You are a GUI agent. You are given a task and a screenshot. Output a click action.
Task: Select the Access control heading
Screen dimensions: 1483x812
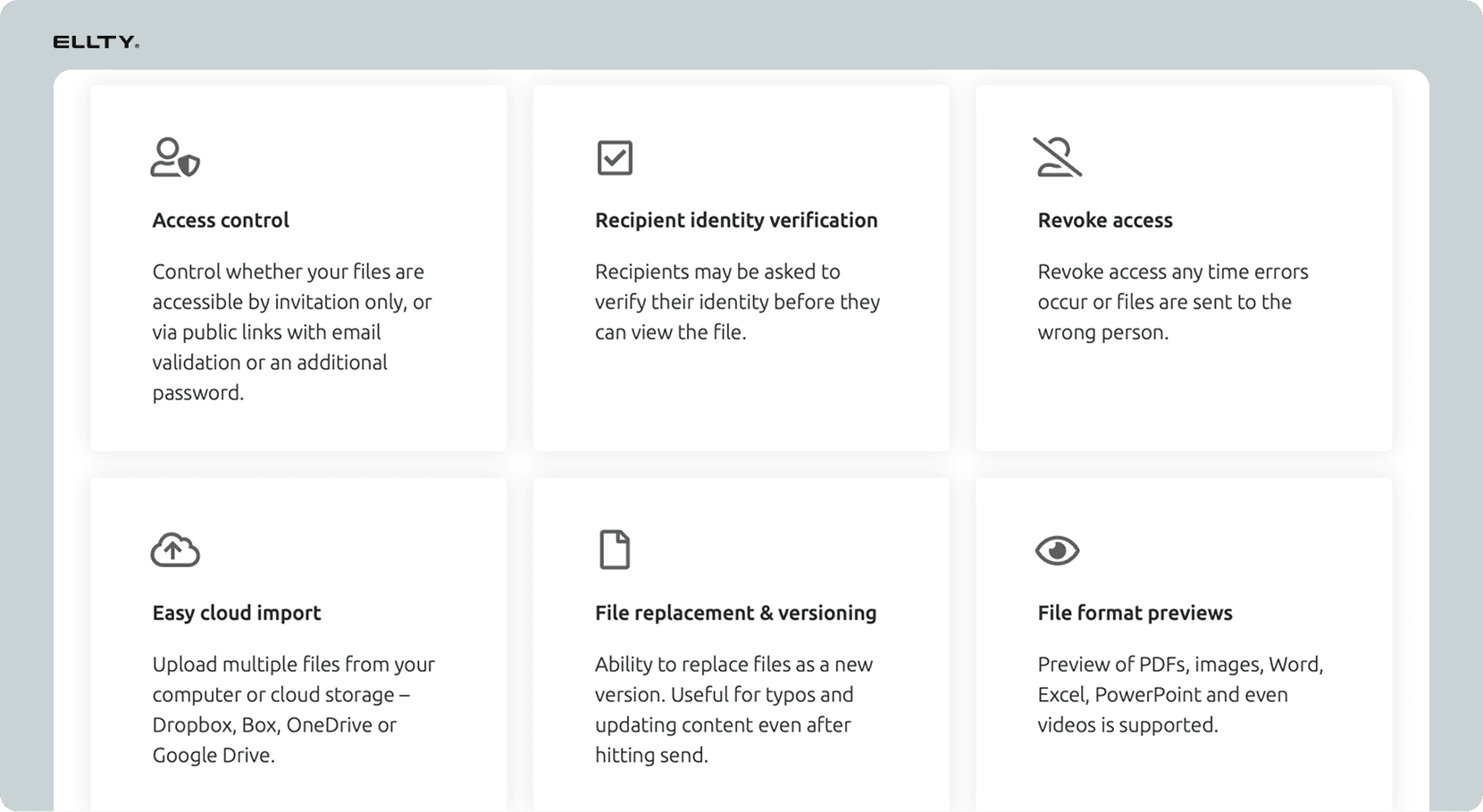(x=221, y=221)
